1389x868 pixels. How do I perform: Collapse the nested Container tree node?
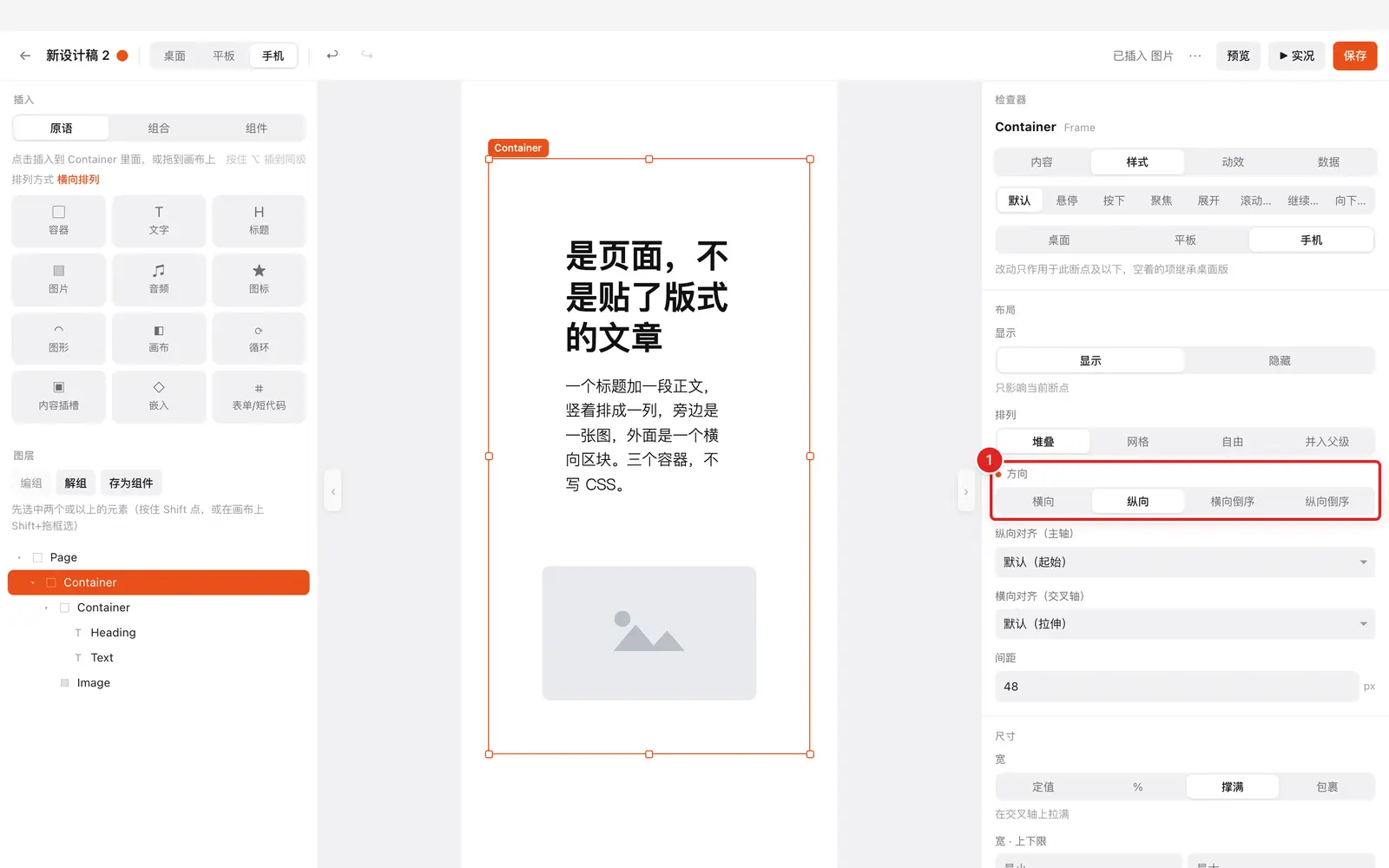(x=47, y=608)
